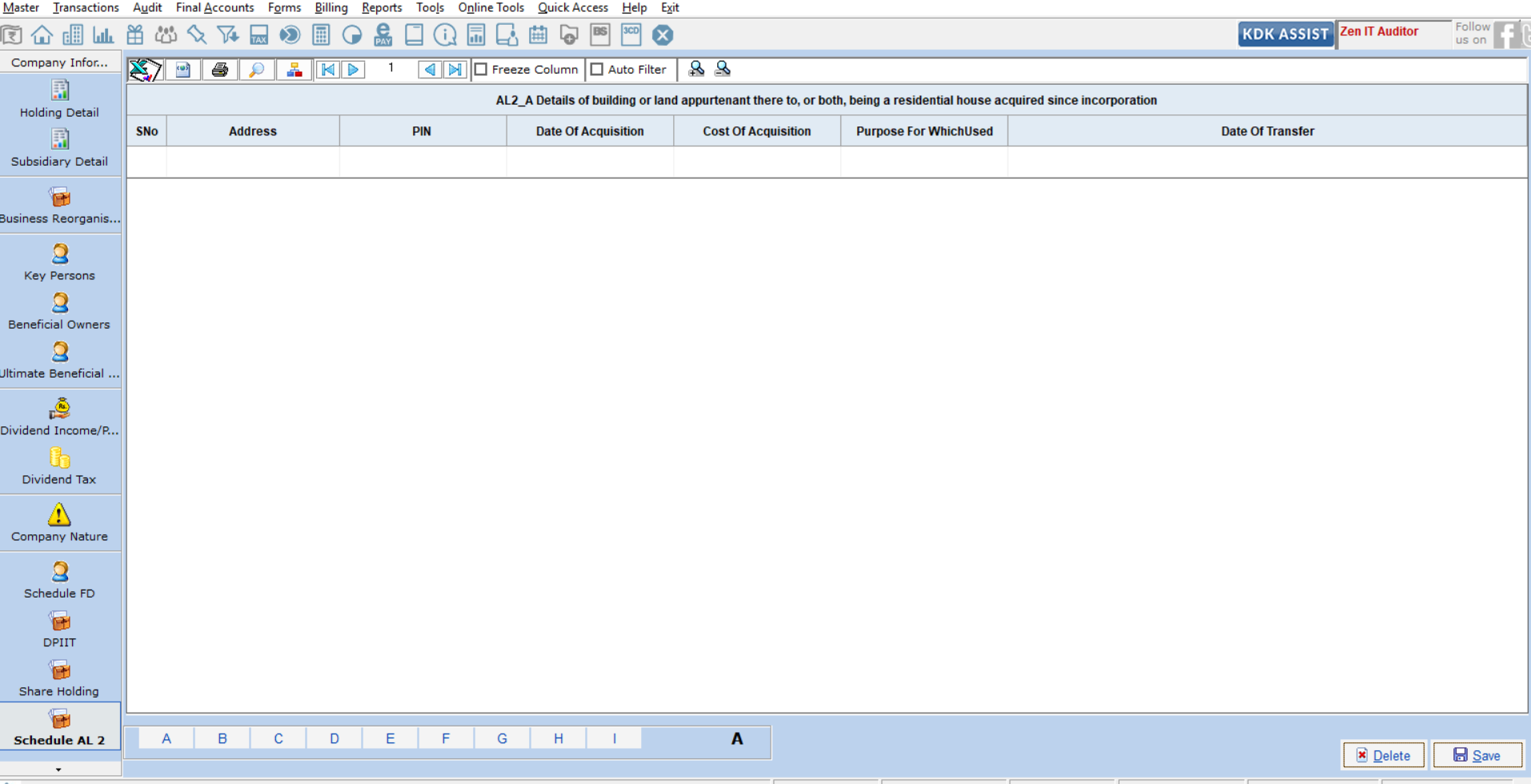Open Holding Detail in sidebar
Image resolution: width=1531 pixels, height=784 pixels.
[x=59, y=99]
